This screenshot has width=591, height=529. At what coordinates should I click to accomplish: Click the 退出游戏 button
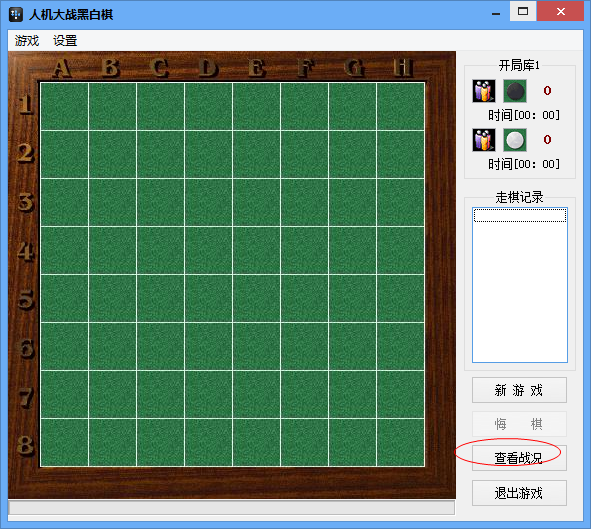519,493
